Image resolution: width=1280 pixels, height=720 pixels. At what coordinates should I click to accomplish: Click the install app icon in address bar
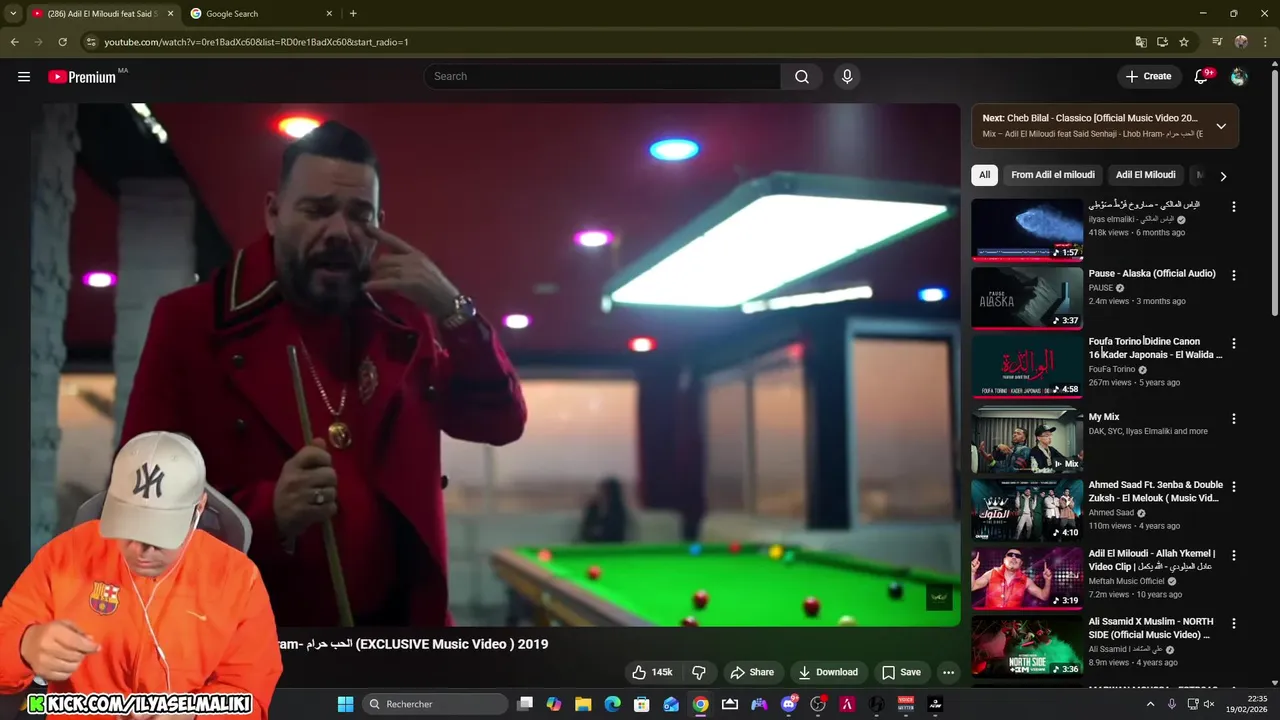[x=1162, y=42]
